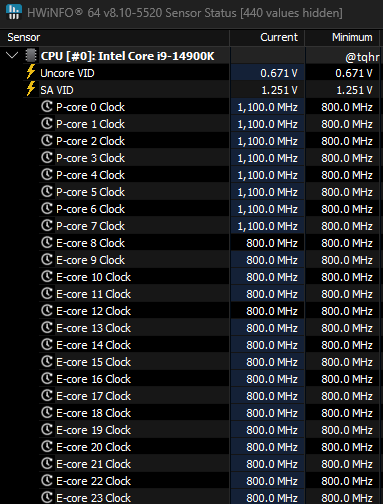Click the clock icon for P-core 3 Clock
The height and width of the screenshot is (504, 383).
click(47, 158)
